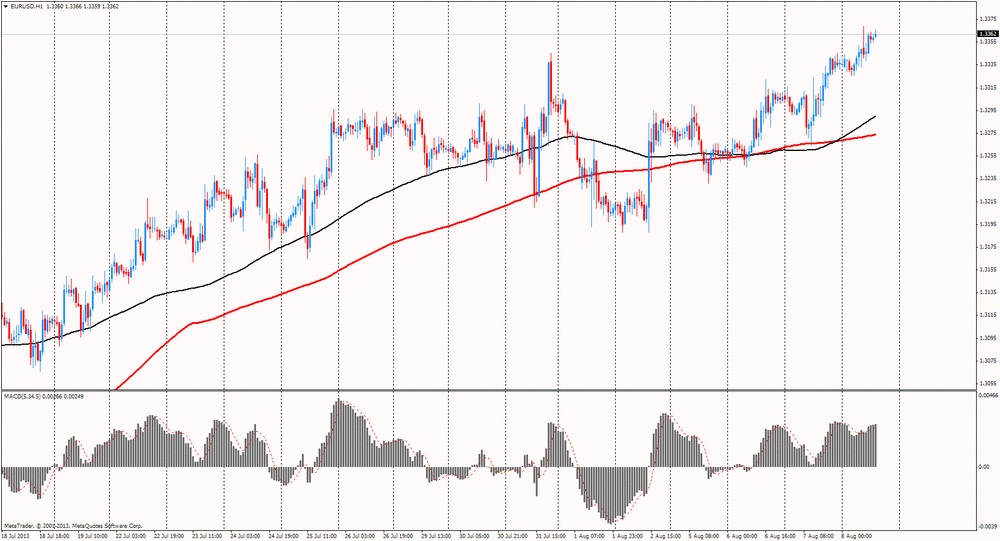The width and height of the screenshot is (1000, 541).
Task: Click the 1.3255 price scale label
Action: (x=987, y=155)
